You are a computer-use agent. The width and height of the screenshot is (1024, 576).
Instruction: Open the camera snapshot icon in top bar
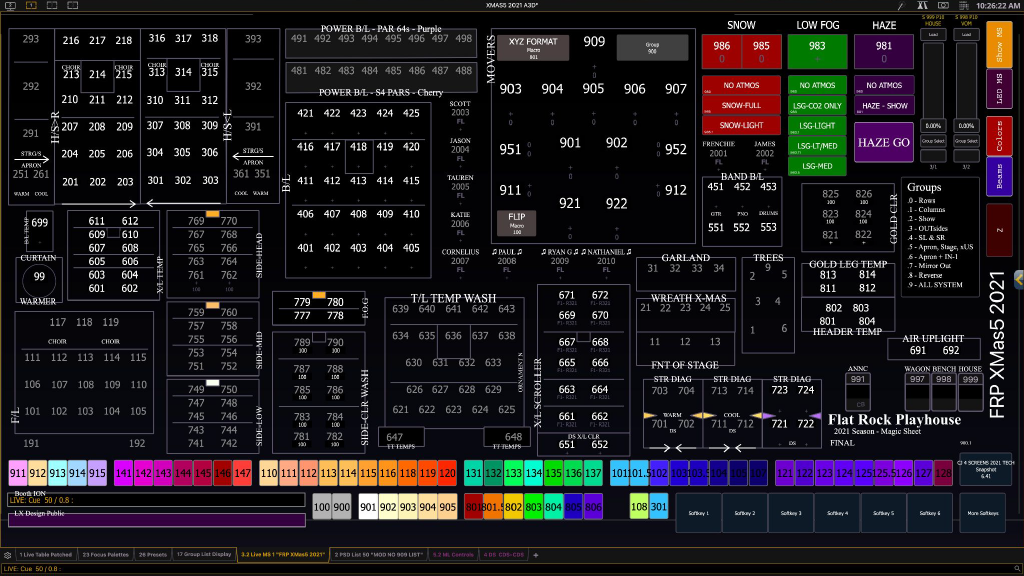pos(943,5)
